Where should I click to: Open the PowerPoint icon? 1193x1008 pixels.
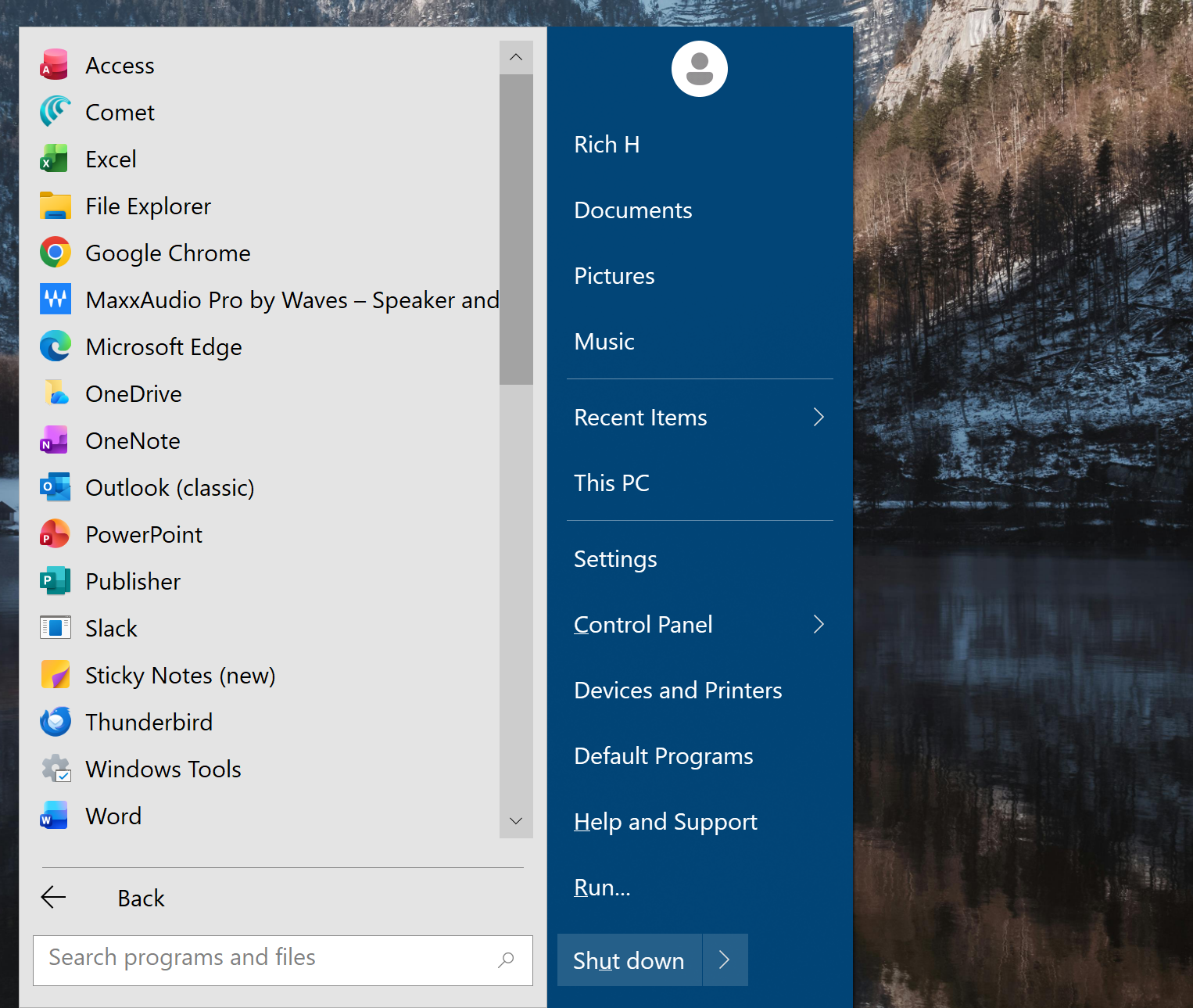click(55, 534)
